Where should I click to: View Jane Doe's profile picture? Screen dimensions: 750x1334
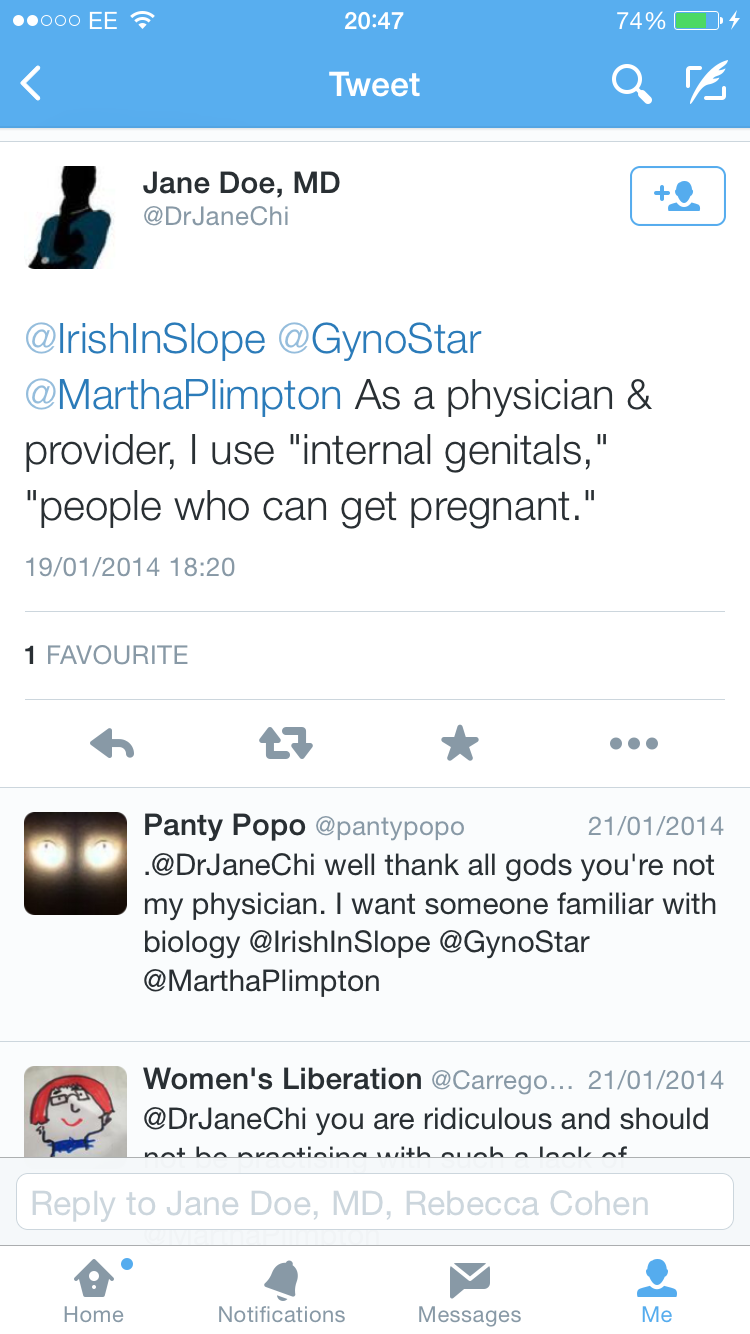pos(76,217)
